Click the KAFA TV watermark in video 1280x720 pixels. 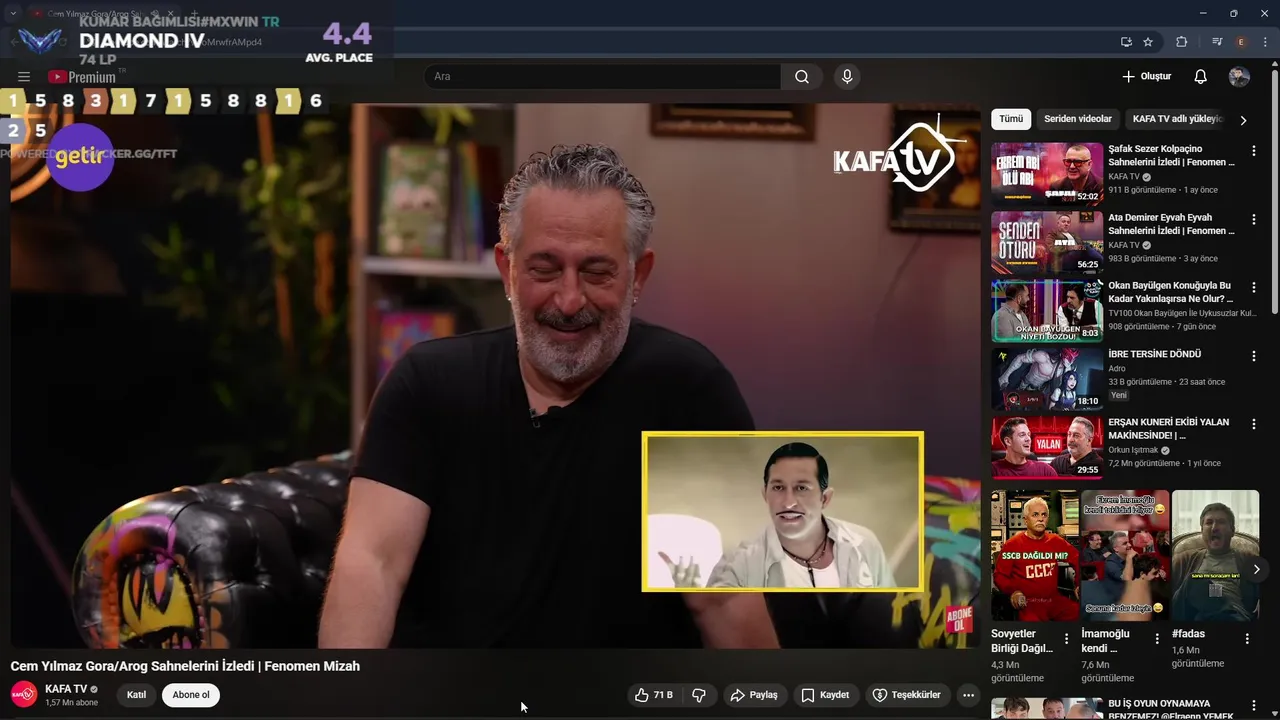(x=897, y=156)
